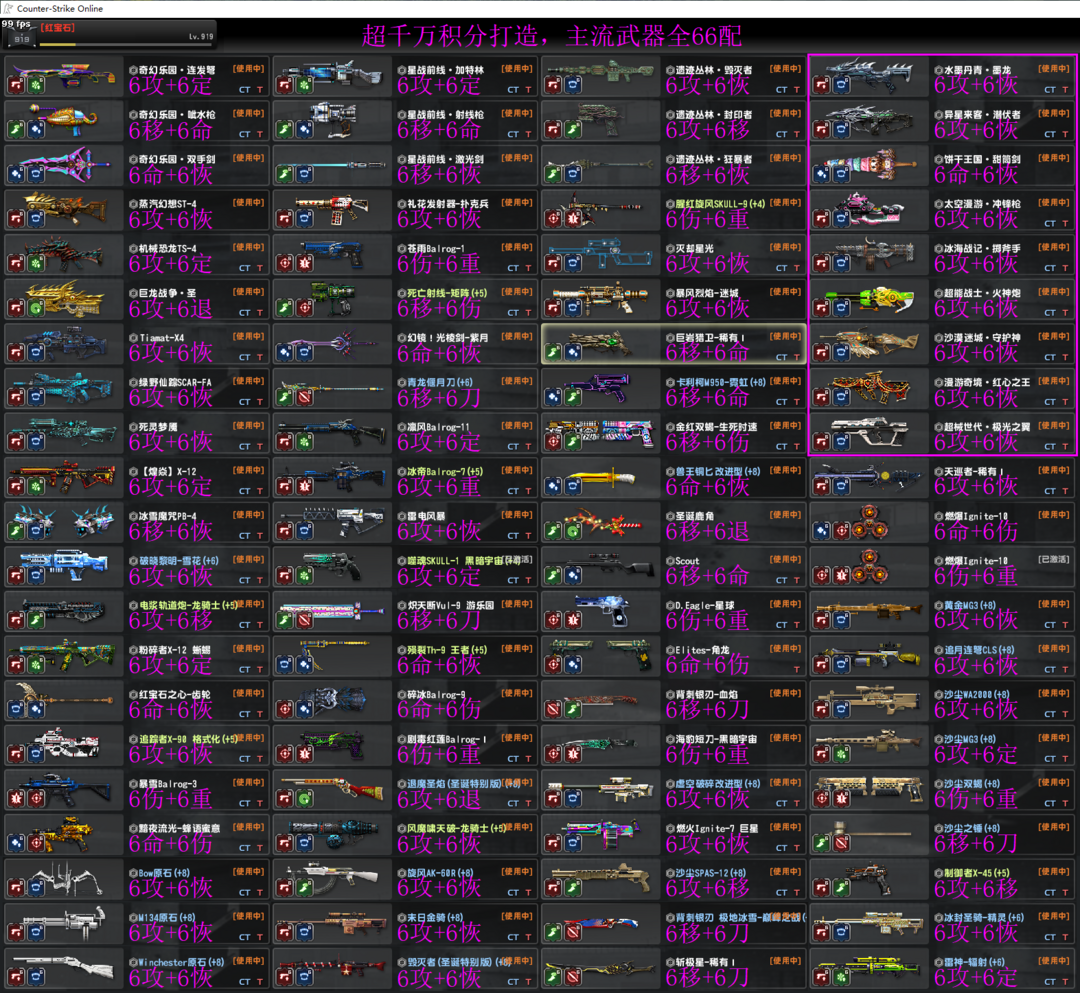This screenshot has width=1080, height=993.
Task: Click the red attack part icon on 追月连弩CLS
Action: [822, 665]
